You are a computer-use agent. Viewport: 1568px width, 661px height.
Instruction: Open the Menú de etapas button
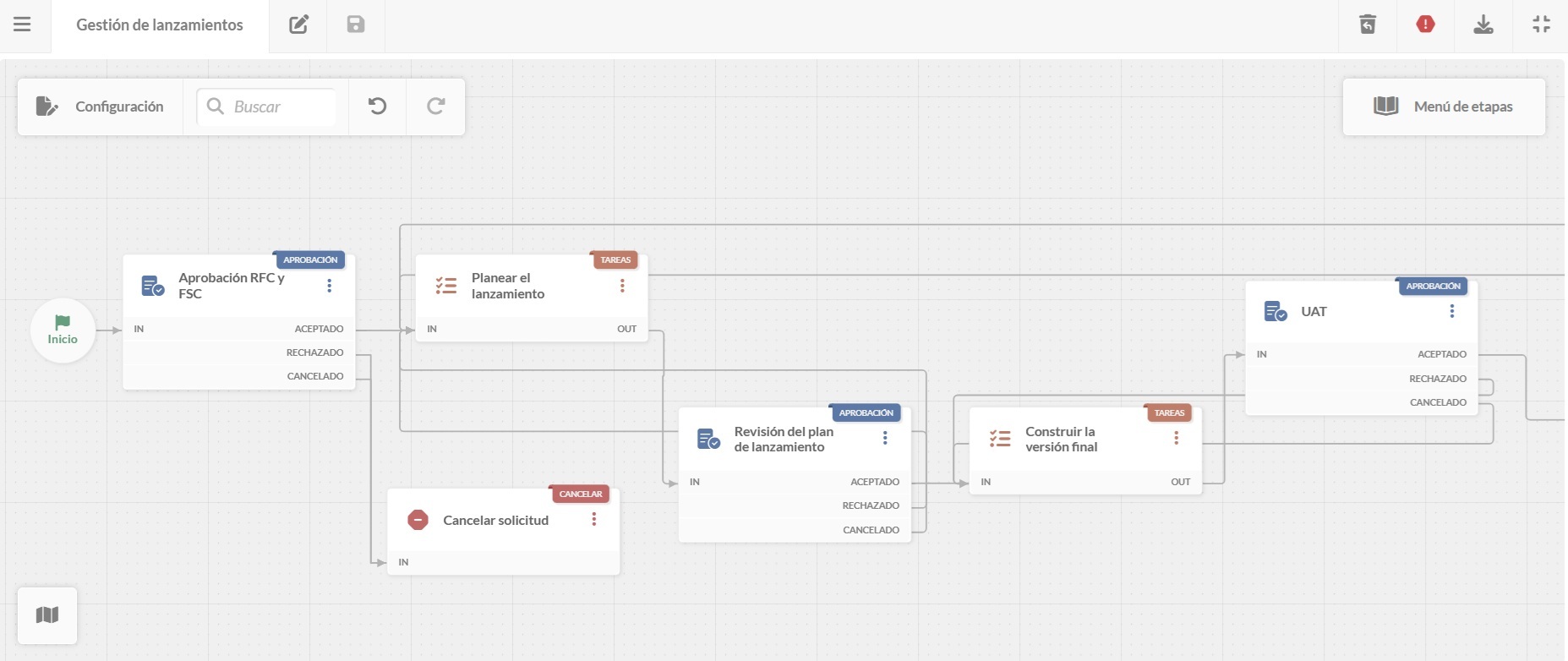coord(1444,107)
